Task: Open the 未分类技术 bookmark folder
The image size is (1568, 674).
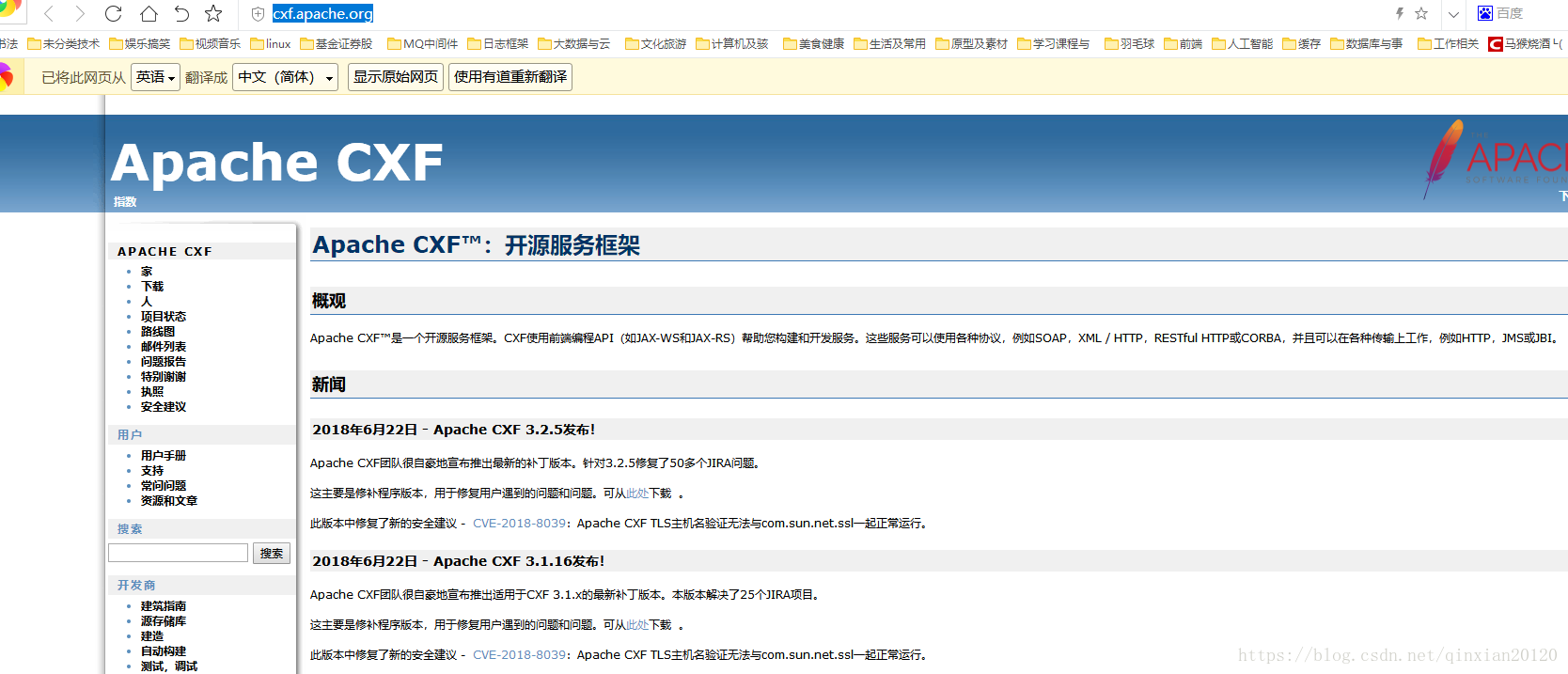Action: coord(64,44)
